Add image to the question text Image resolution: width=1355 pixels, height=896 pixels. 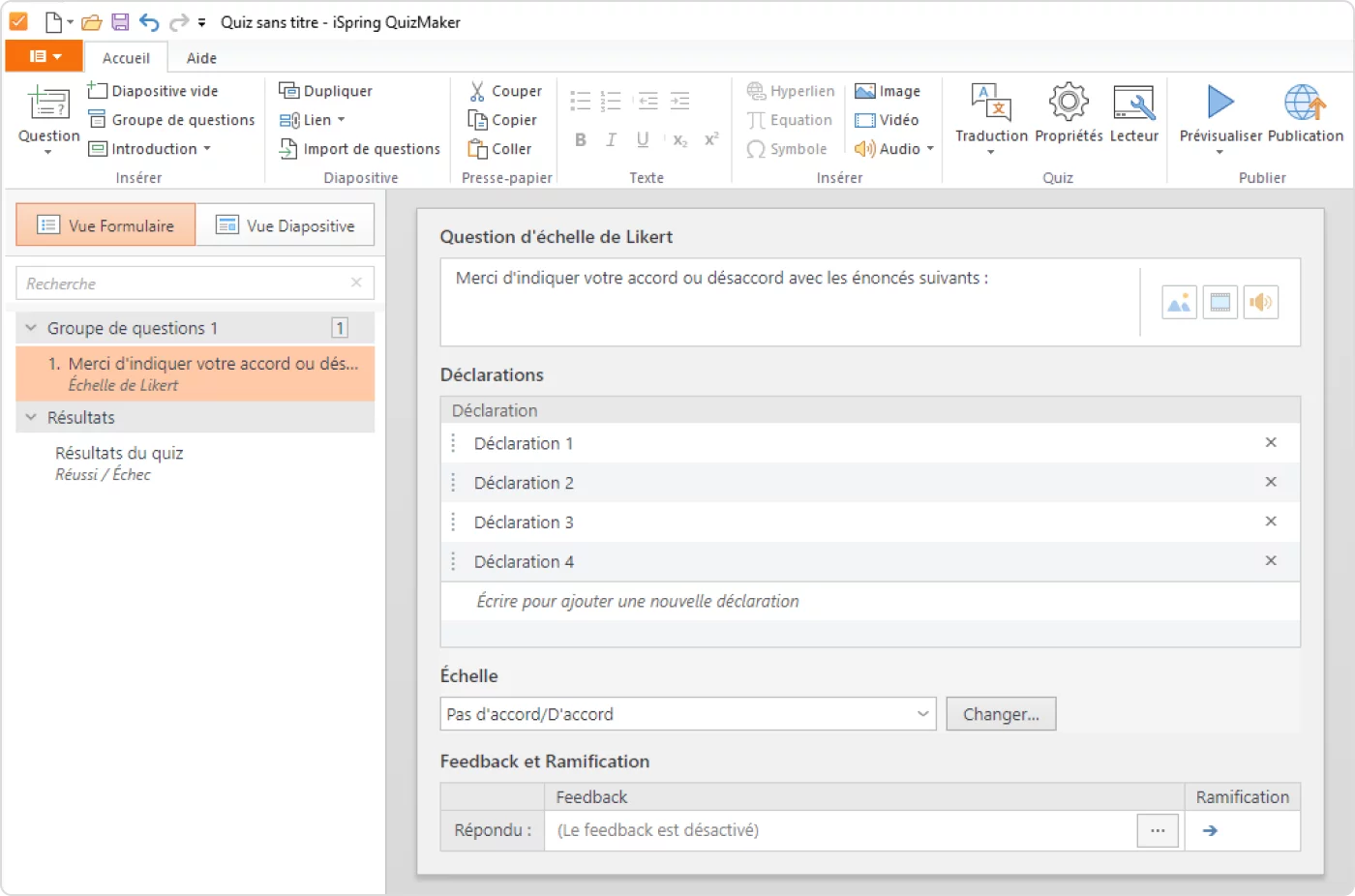[1179, 303]
